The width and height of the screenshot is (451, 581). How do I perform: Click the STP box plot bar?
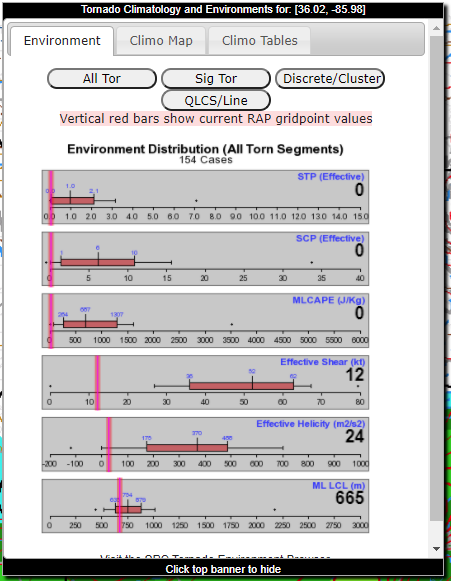72,201
